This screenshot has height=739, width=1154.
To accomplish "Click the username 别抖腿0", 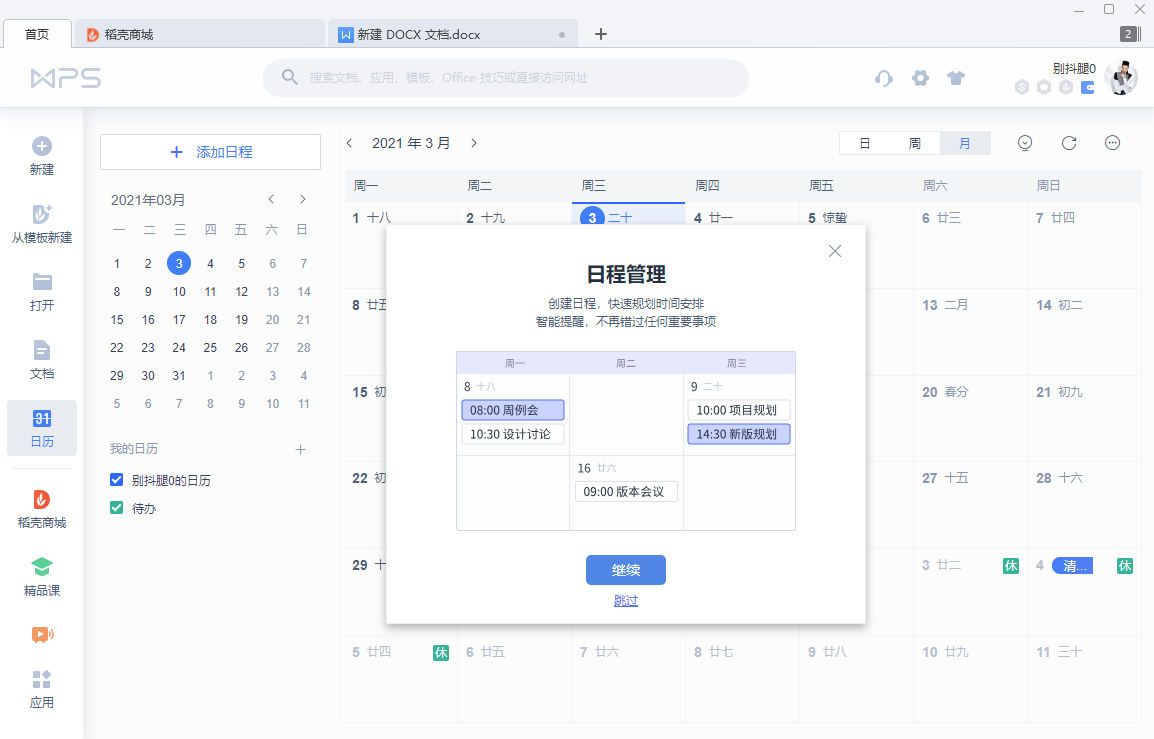I will [1074, 68].
